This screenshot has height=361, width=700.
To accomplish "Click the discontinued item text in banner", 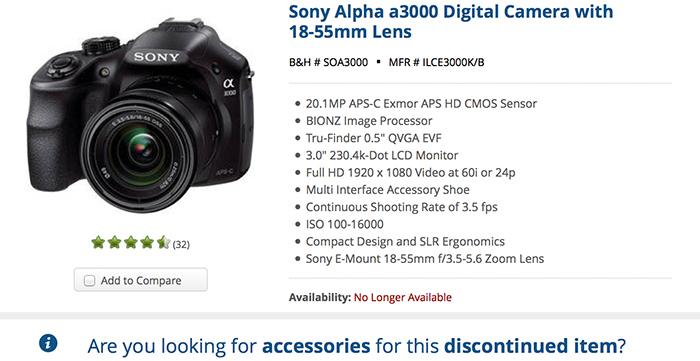I will (x=530, y=346).
